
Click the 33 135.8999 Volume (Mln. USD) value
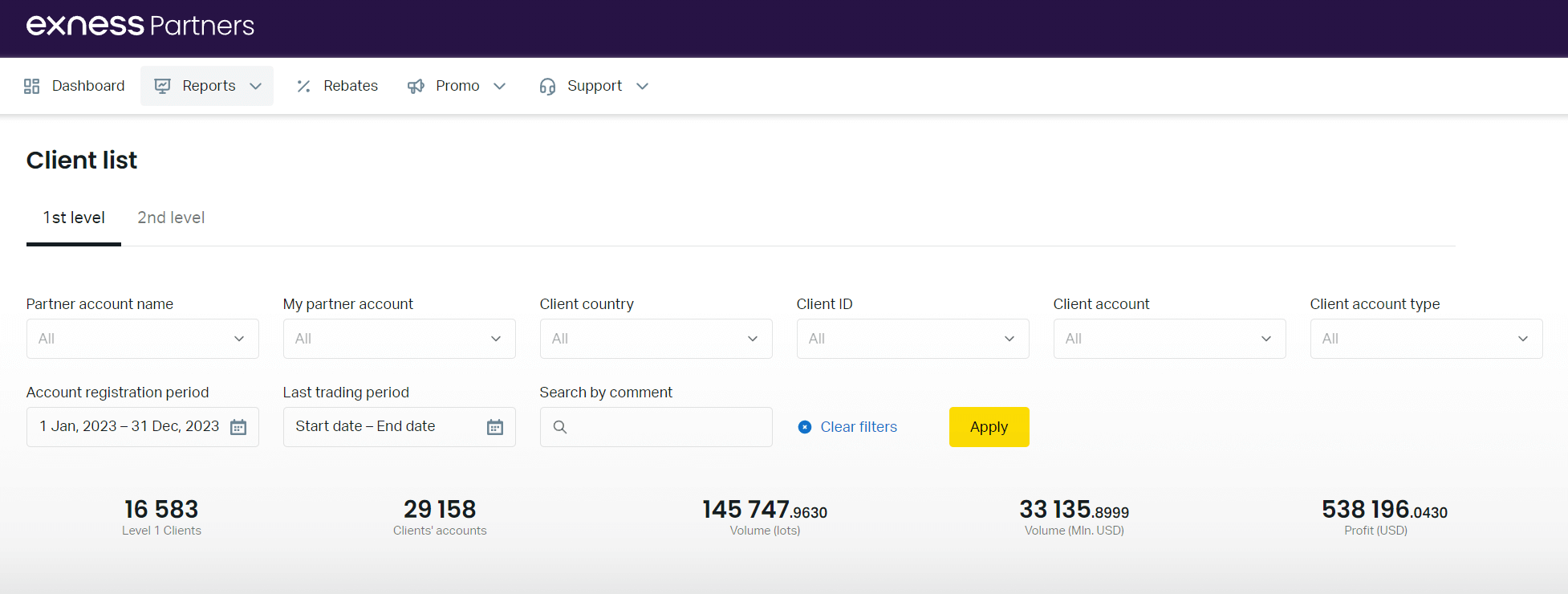[x=1074, y=510]
